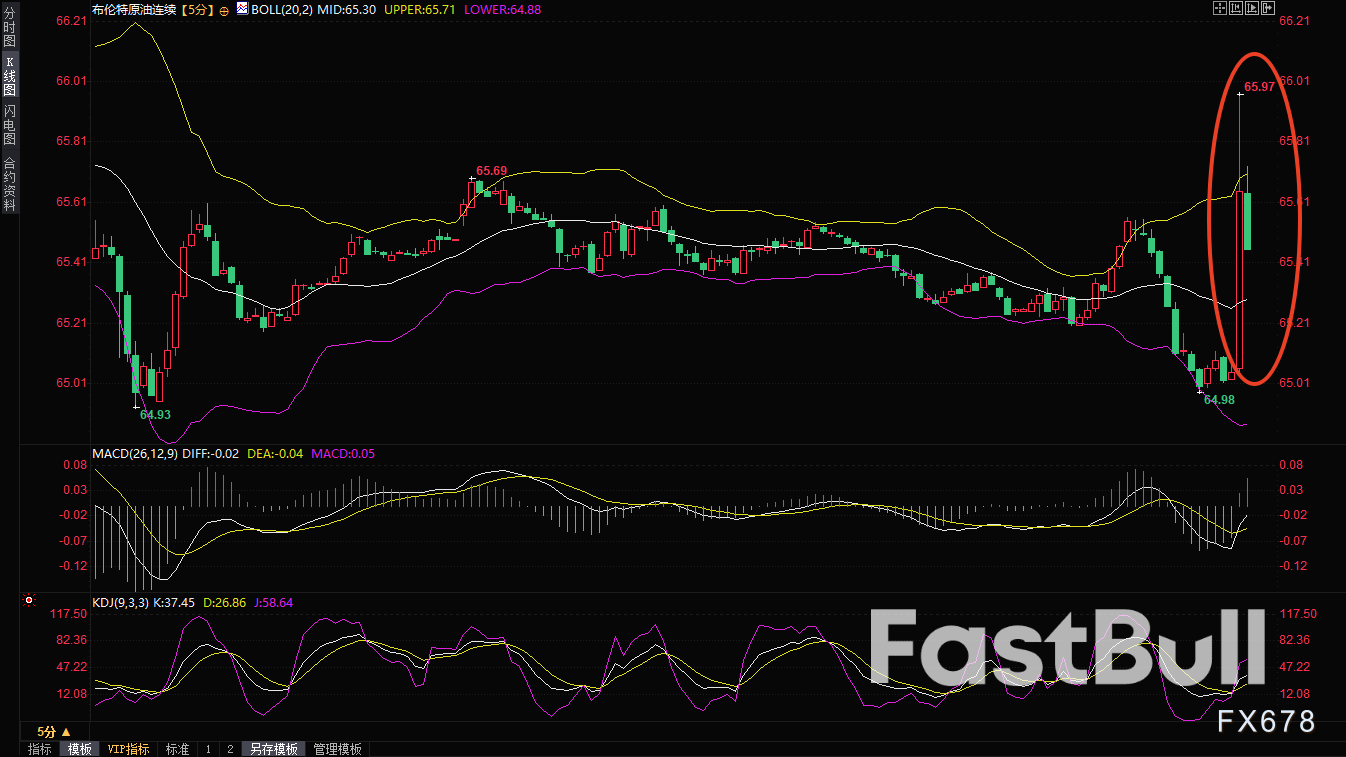
Task: Select K线图 view in left sidebar
Action: tap(10, 75)
